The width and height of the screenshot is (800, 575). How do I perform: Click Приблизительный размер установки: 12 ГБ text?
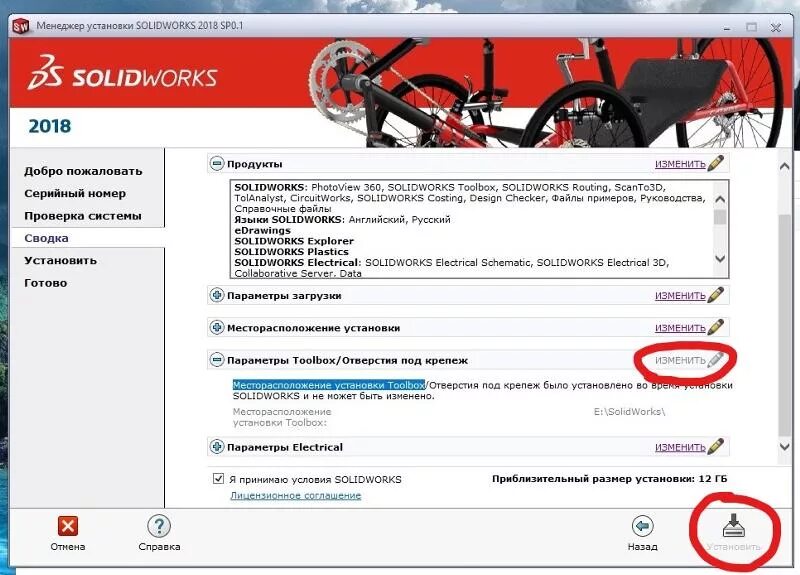click(x=610, y=479)
